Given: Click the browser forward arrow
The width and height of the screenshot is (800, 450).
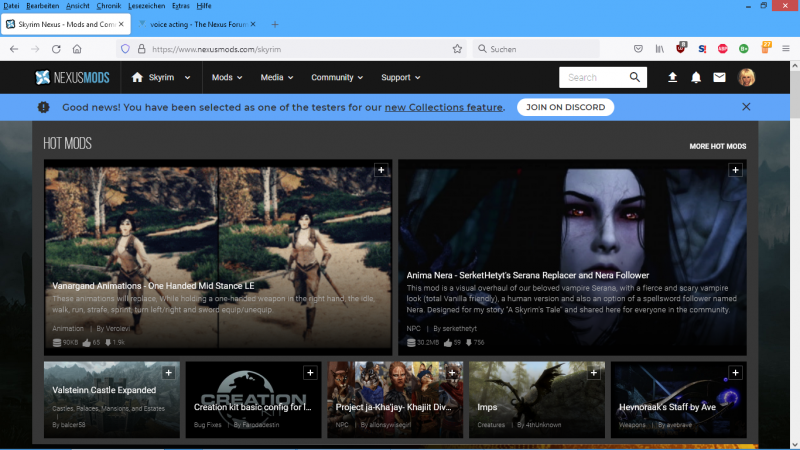Looking at the screenshot, I should [35, 49].
